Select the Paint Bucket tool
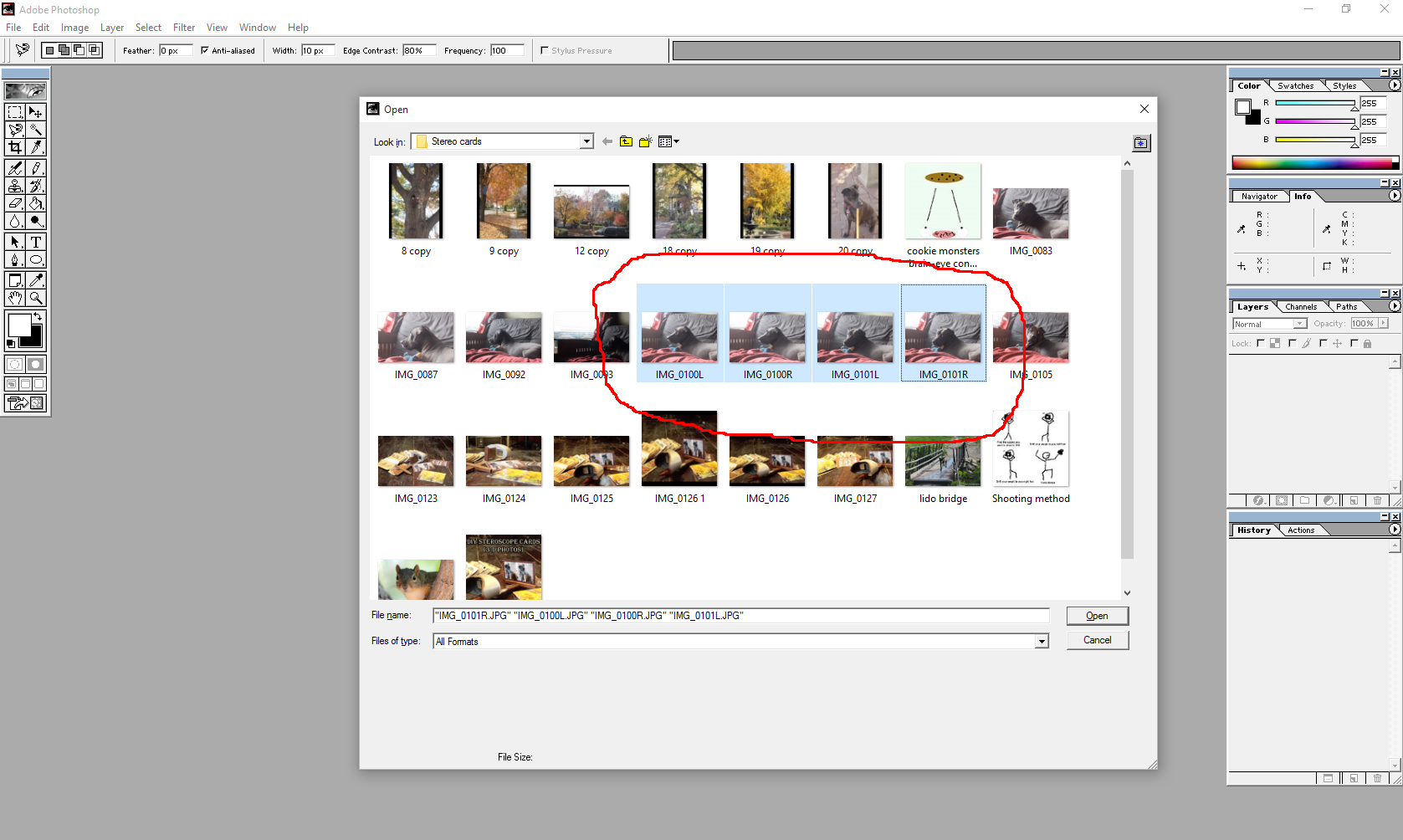The width and height of the screenshot is (1403, 840). point(36,203)
